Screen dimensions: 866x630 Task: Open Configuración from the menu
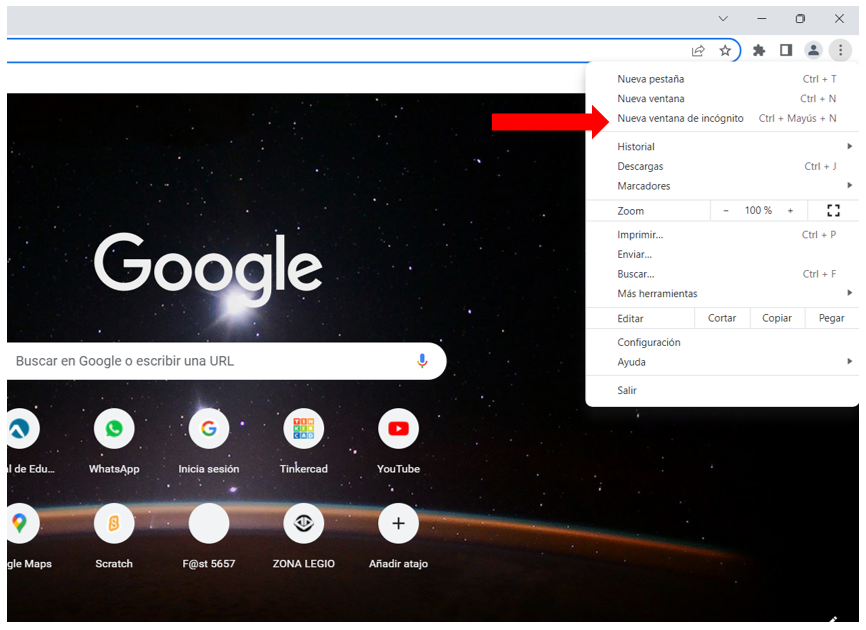(x=722, y=342)
